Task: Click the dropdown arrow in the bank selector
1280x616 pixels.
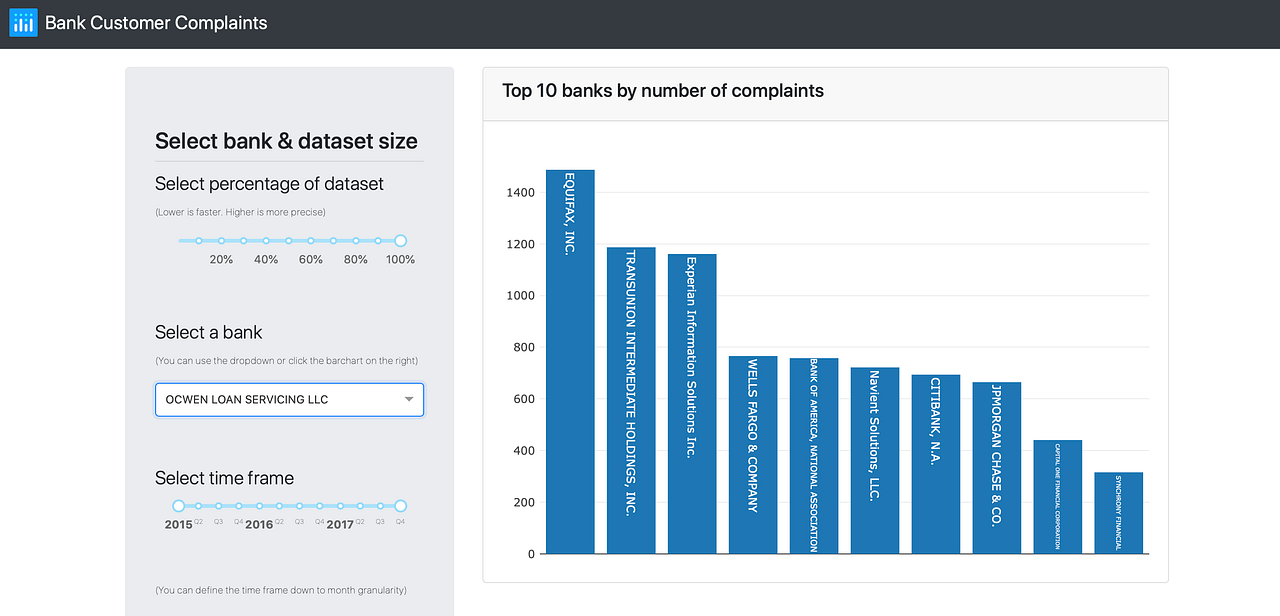Action: coord(410,399)
